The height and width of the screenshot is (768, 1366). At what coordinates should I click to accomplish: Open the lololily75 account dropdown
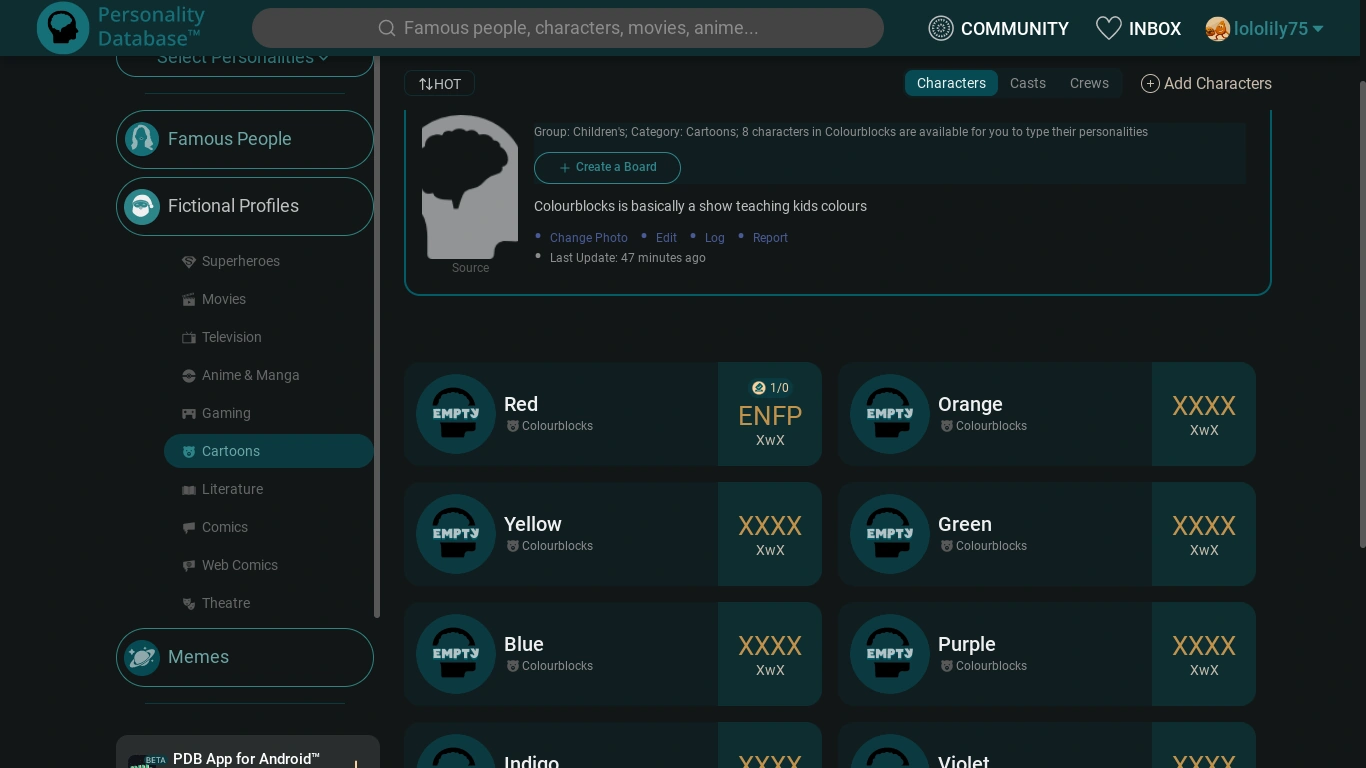pyautogui.click(x=1264, y=28)
